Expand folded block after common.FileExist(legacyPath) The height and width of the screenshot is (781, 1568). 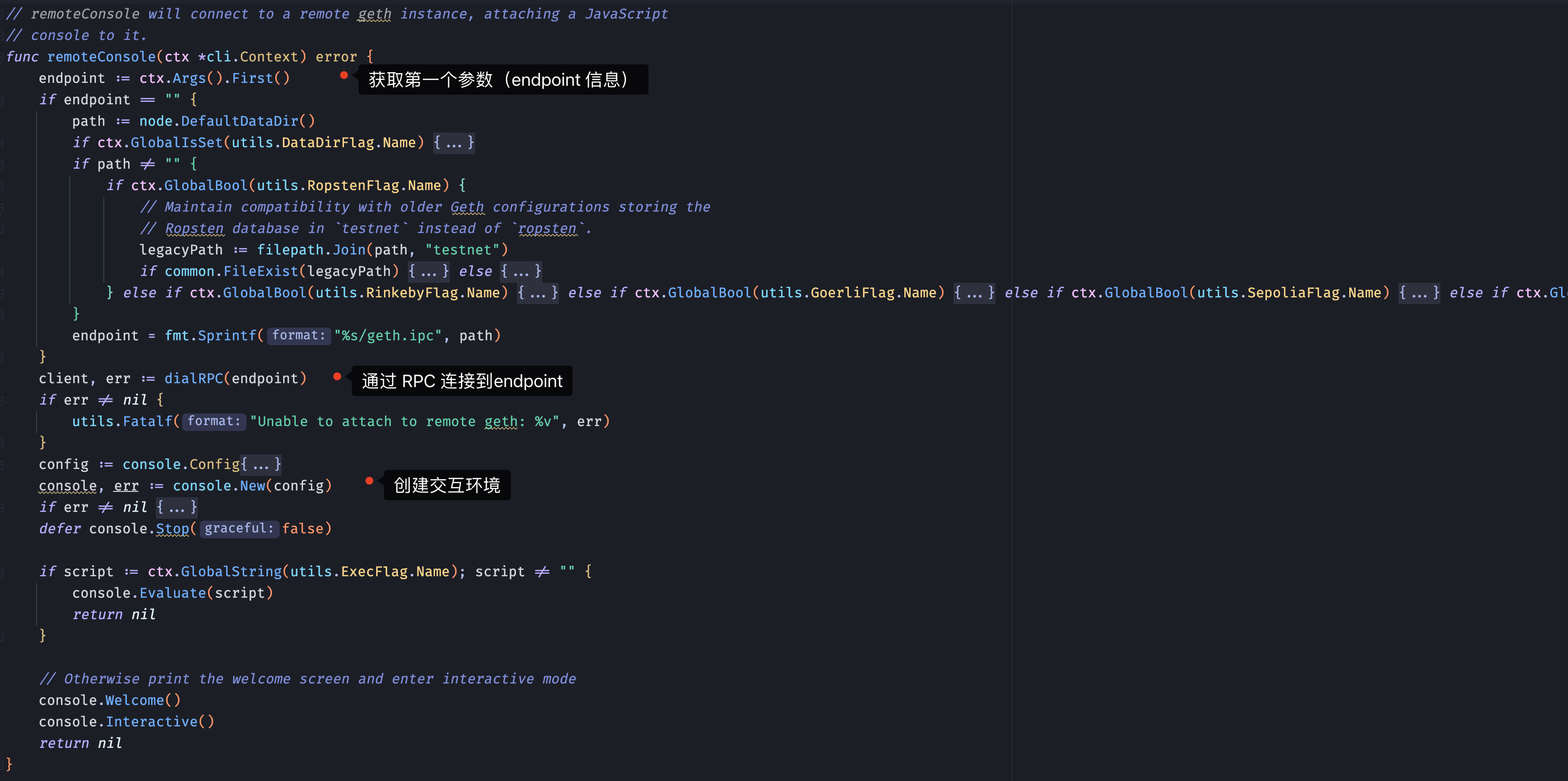pyautogui.click(x=428, y=272)
